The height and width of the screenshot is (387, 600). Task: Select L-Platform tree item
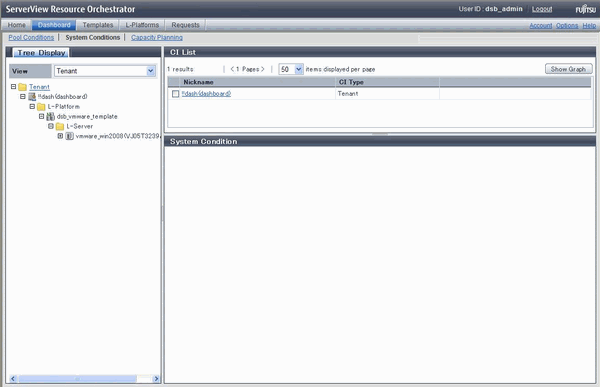[x=64, y=106]
